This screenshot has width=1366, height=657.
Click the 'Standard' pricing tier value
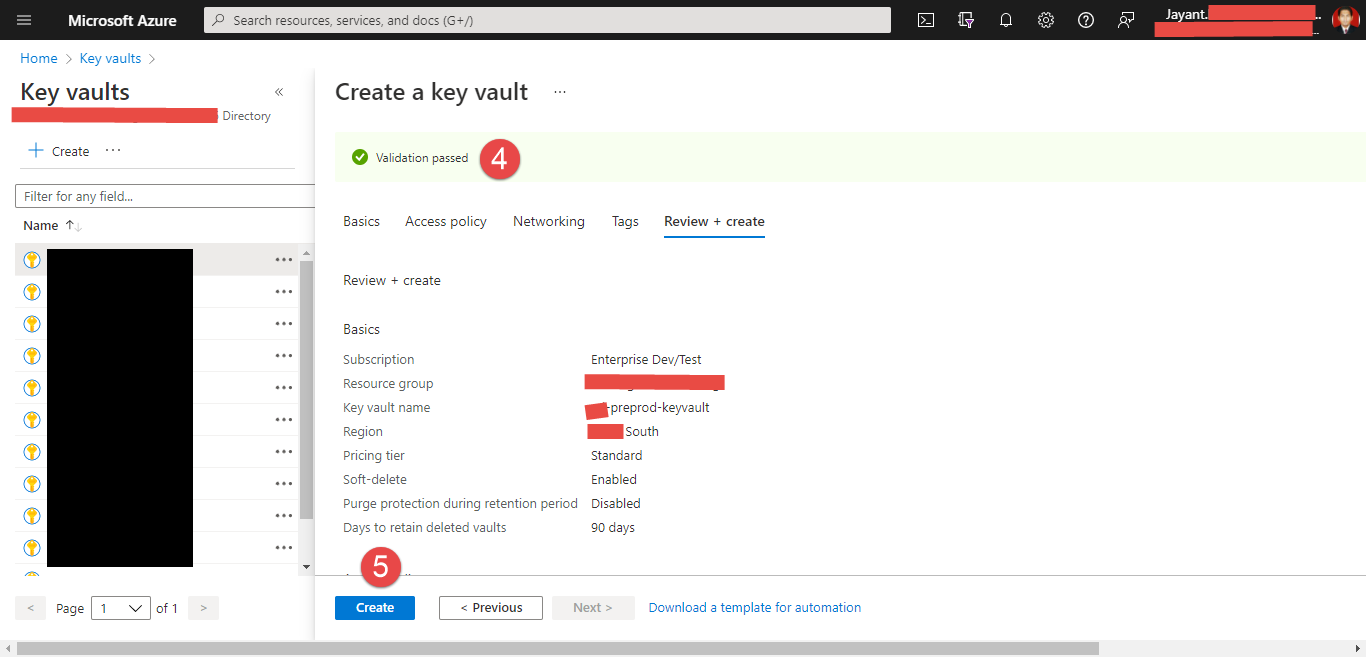(x=617, y=456)
